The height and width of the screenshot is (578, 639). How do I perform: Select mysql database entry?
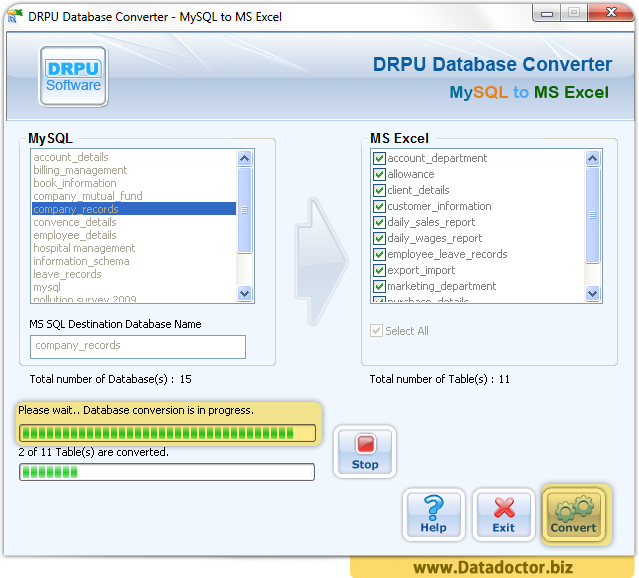point(134,287)
